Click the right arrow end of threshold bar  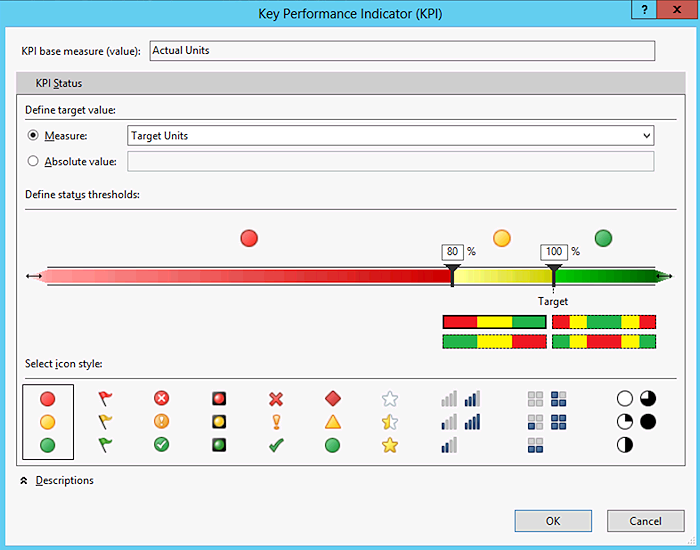pos(664,276)
